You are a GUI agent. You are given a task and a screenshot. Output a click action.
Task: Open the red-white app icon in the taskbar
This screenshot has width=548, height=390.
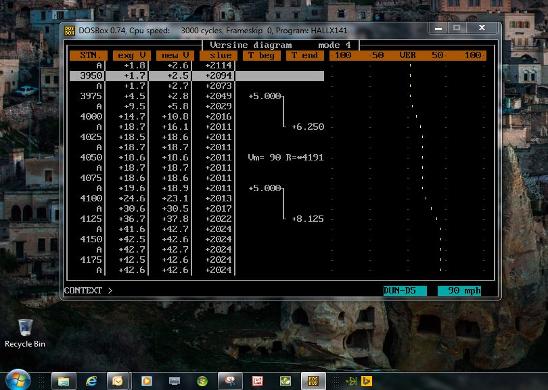pos(258,381)
